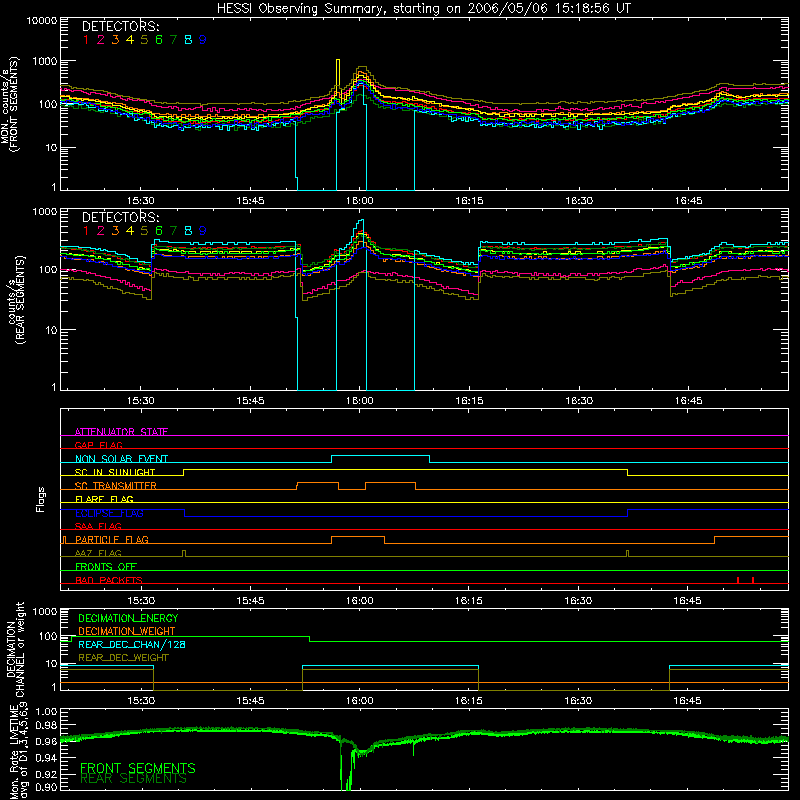Click the counts/s (REAR SEGMENTS) axis title
Image resolution: width=800 pixels, height=800 pixels.
click(19, 299)
